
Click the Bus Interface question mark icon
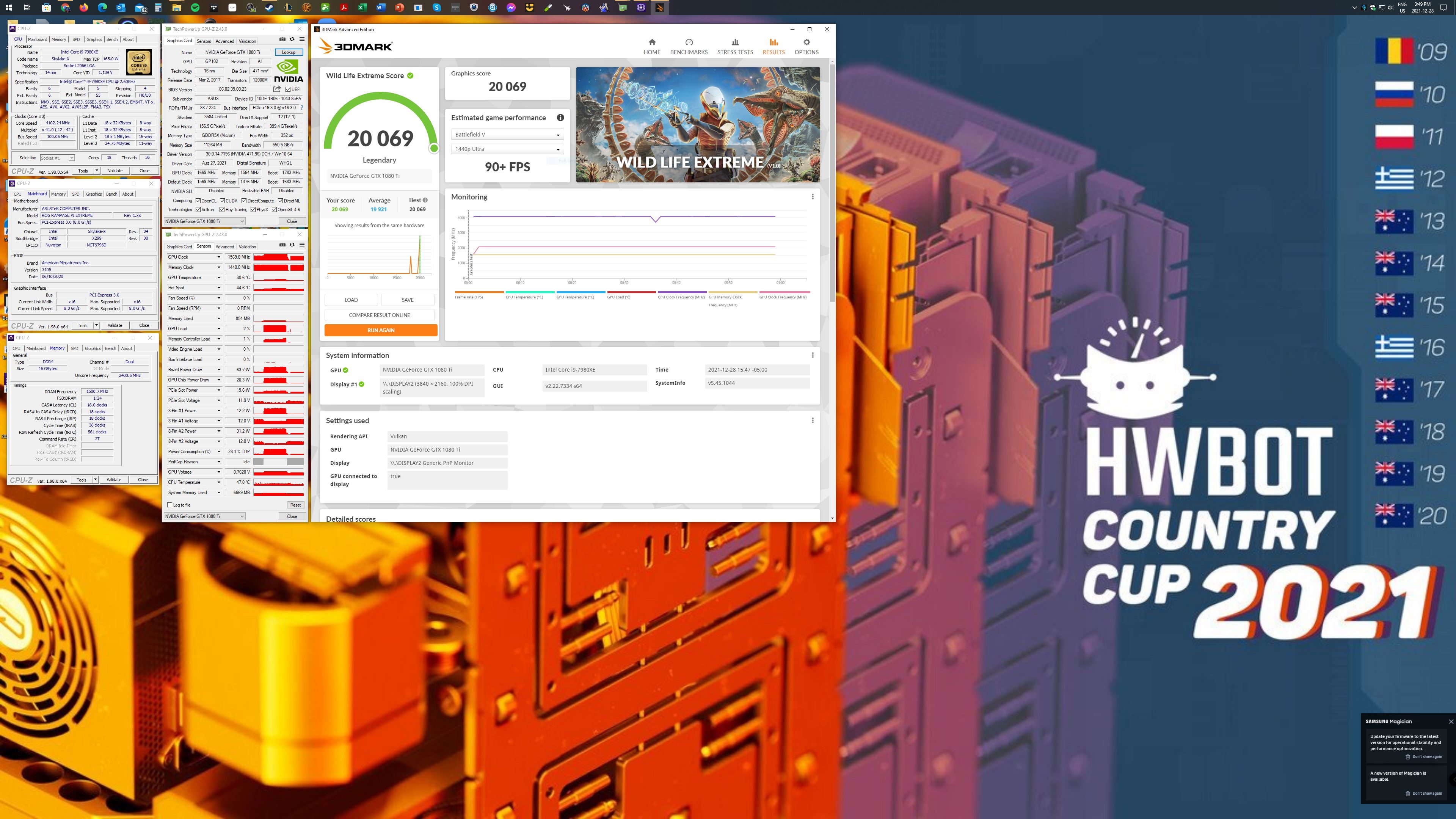click(x=301, y=107)
